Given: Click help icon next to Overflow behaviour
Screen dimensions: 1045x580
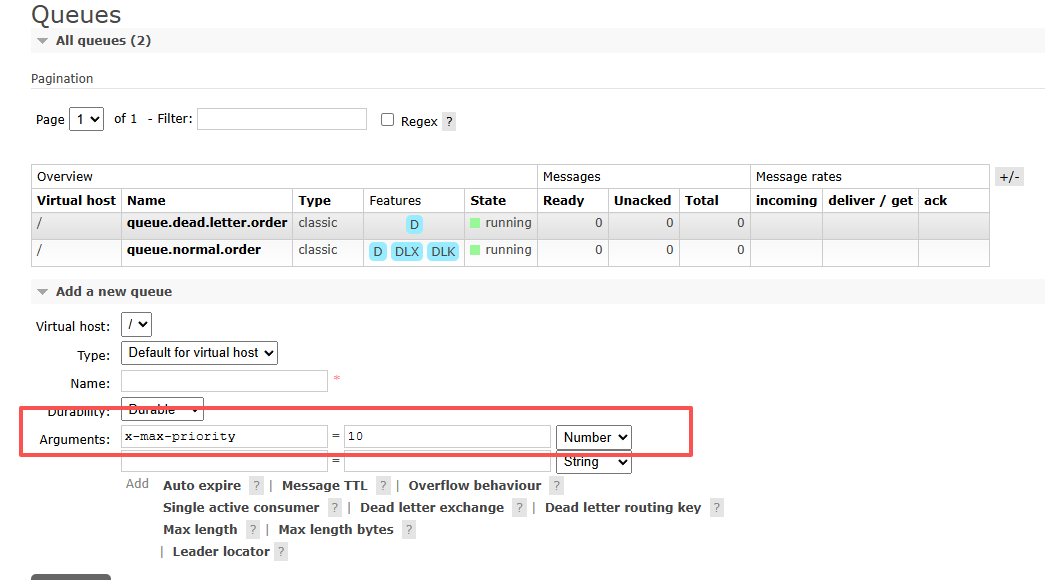Looking at the screenshot, I should 557,486.
